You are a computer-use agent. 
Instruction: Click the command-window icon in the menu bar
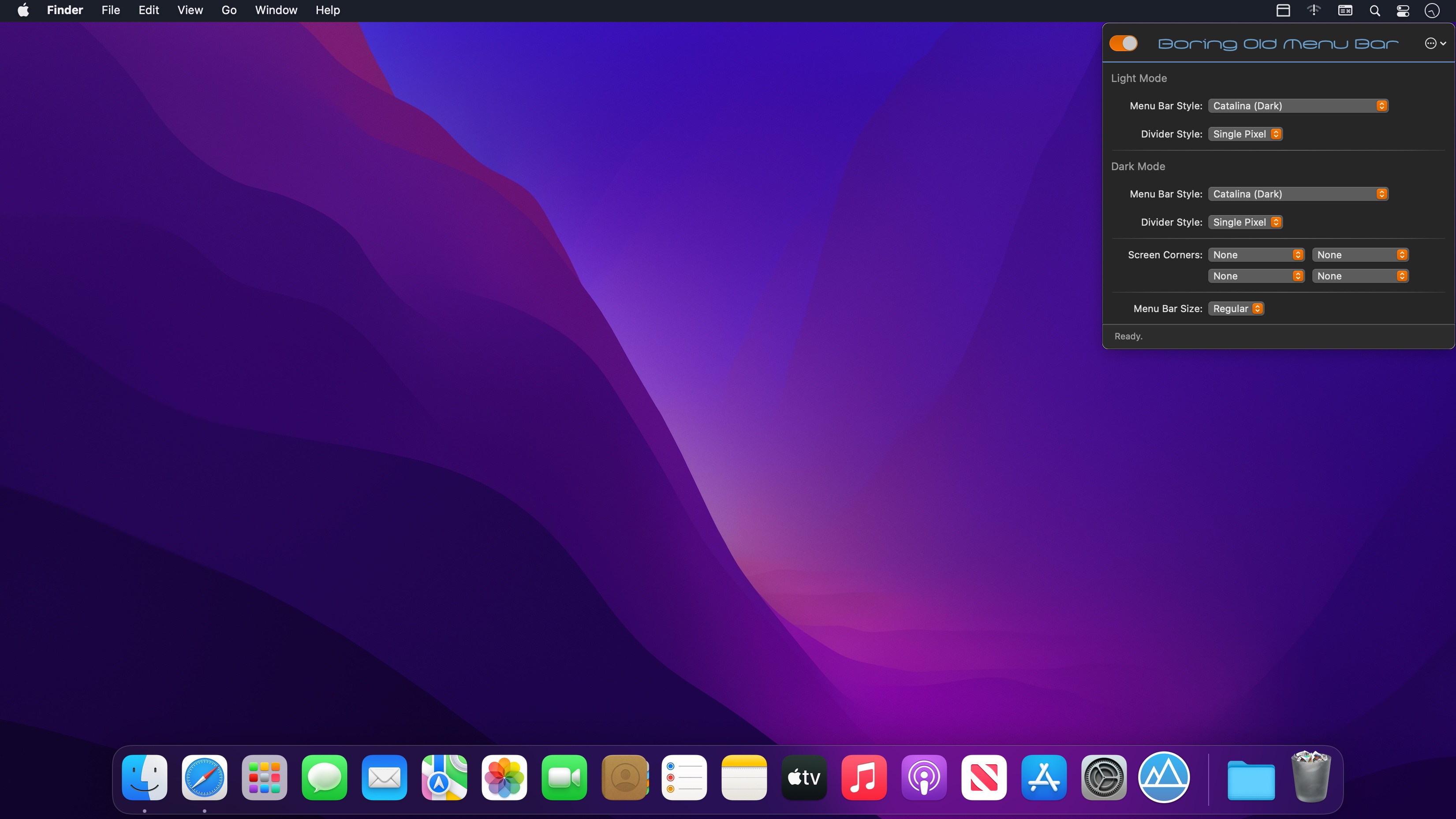click(x=1344, y=10)
